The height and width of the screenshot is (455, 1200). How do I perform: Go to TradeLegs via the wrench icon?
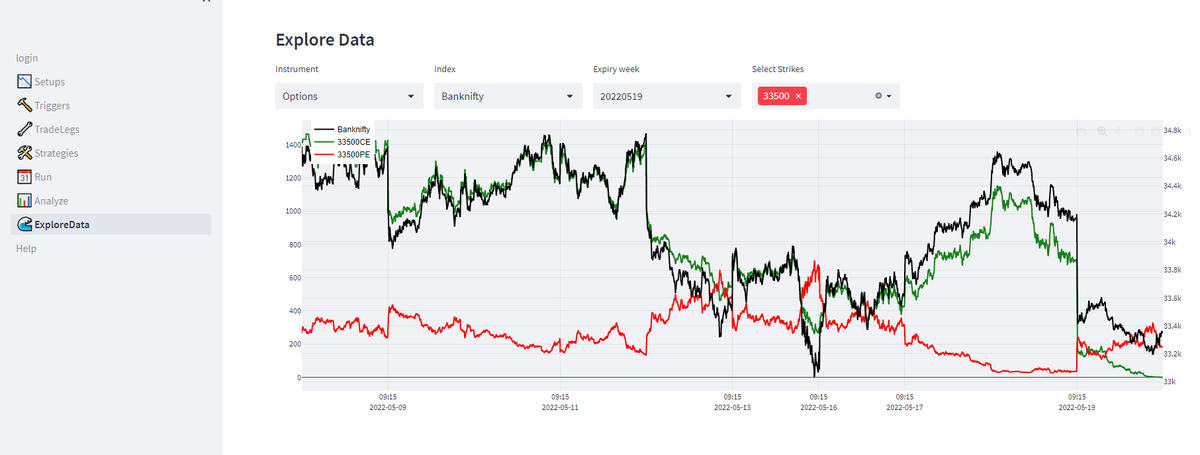click(x=25, y=129)
